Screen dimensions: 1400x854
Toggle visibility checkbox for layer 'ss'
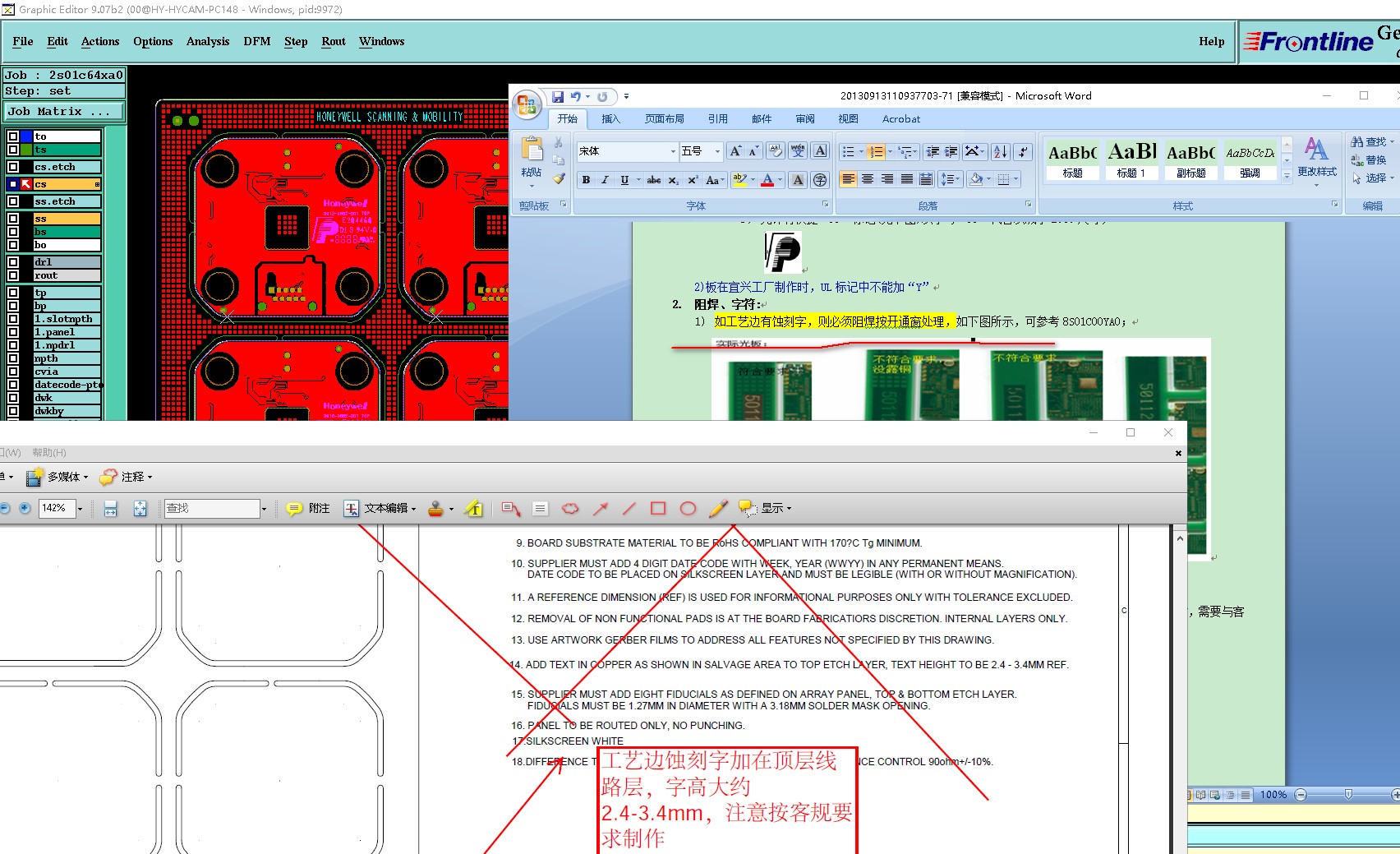pyautogui.click(x=13, y=219)
